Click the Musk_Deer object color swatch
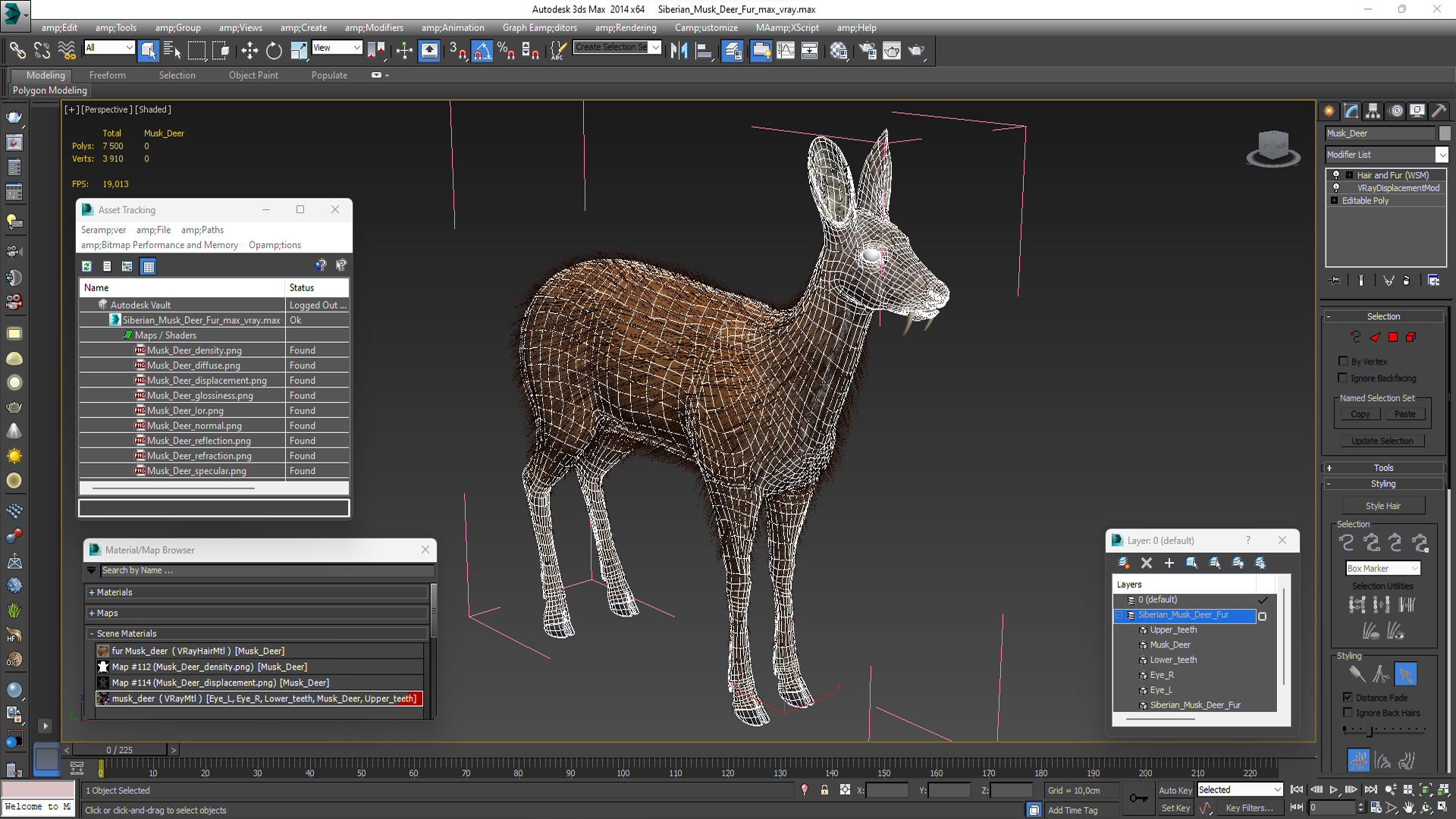 click(1445, 133)
